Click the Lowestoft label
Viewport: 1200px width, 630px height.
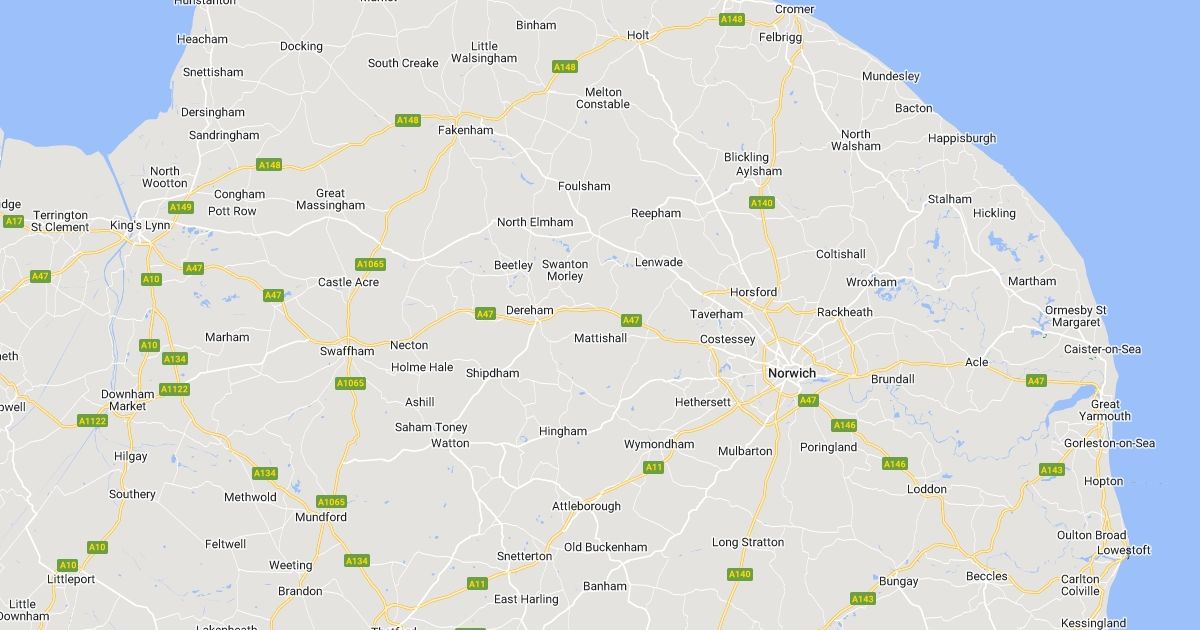point(1124,550)
